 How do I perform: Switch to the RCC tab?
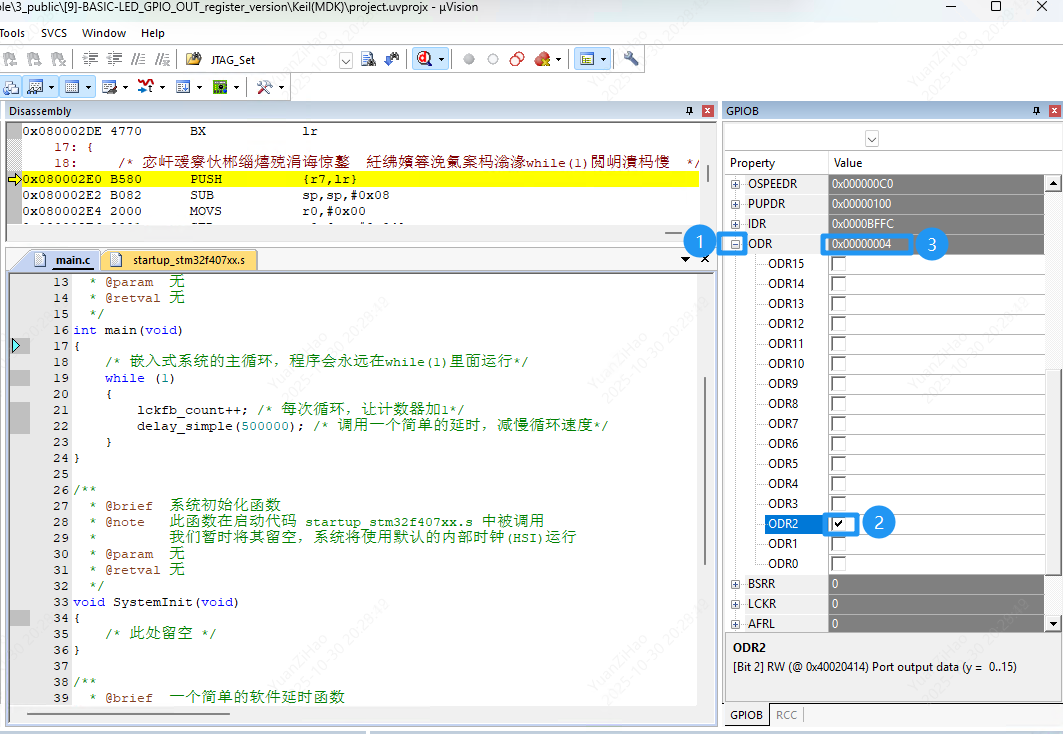(785, 715)
